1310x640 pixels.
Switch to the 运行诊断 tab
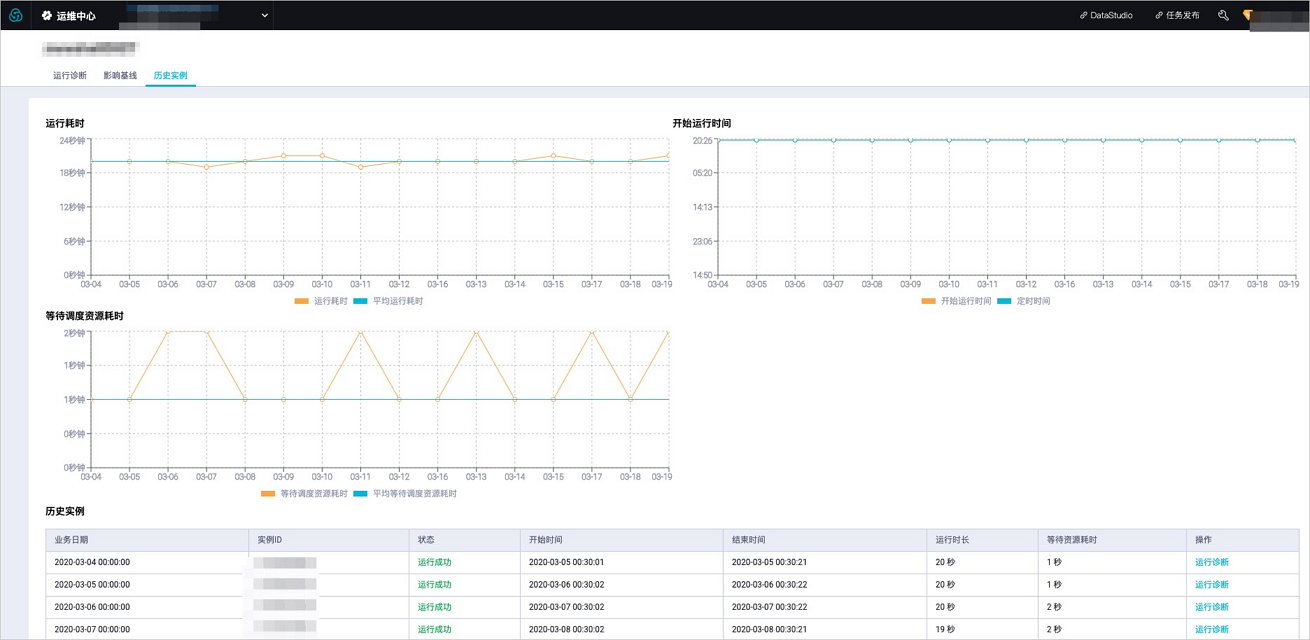(x=70, y=76)
